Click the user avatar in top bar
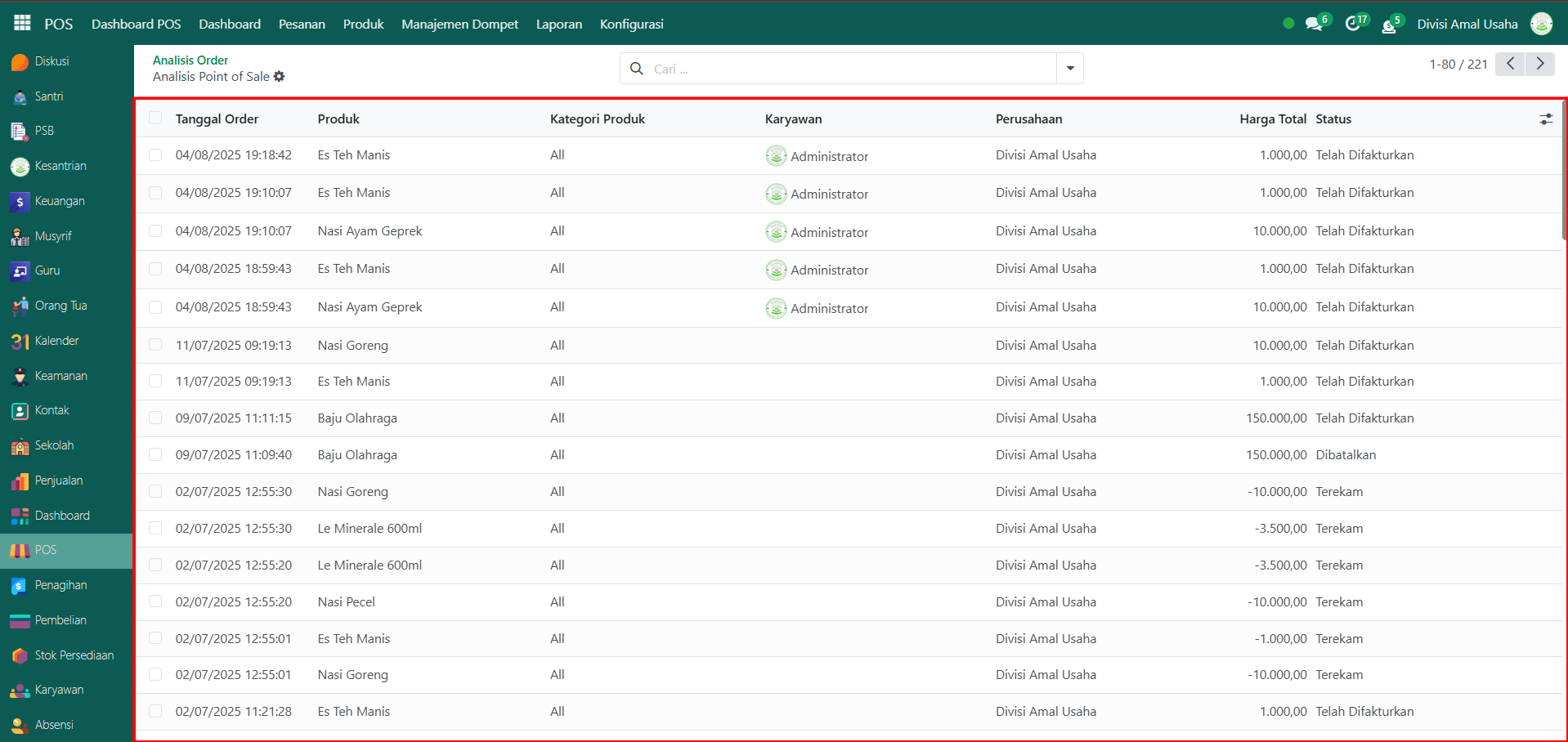 tap(1541, 25)
